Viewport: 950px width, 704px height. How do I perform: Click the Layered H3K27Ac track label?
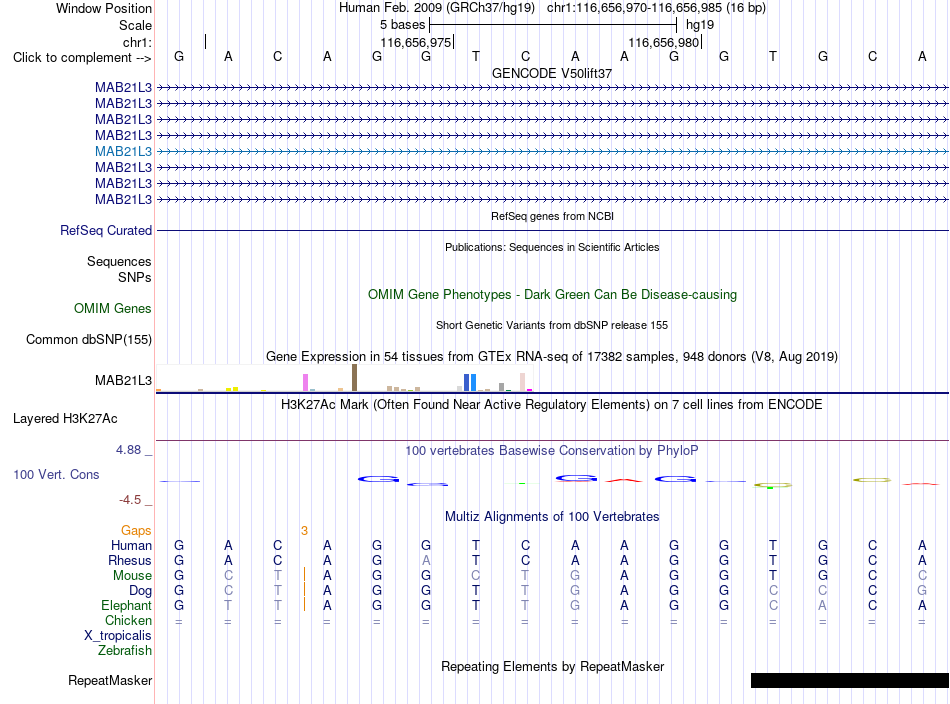65,419
